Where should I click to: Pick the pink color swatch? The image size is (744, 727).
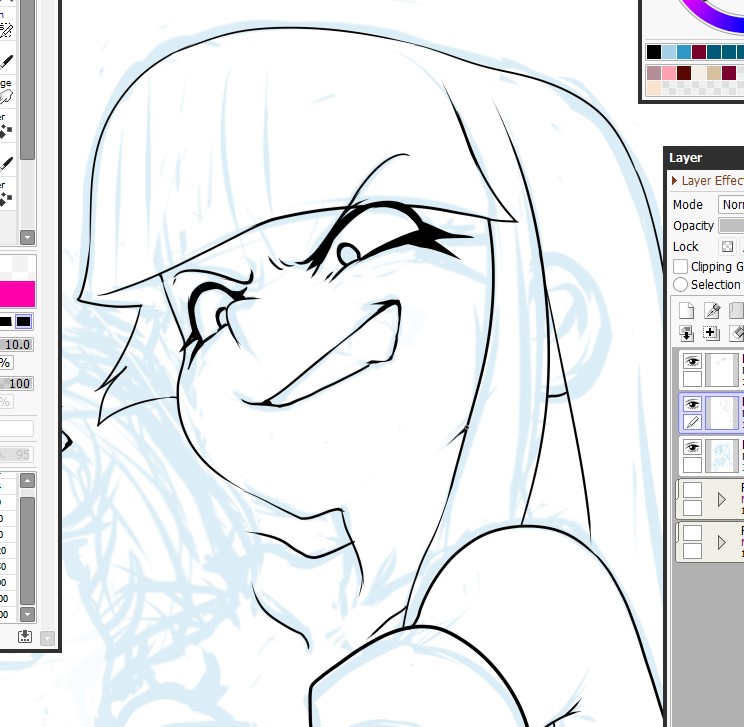669,73
